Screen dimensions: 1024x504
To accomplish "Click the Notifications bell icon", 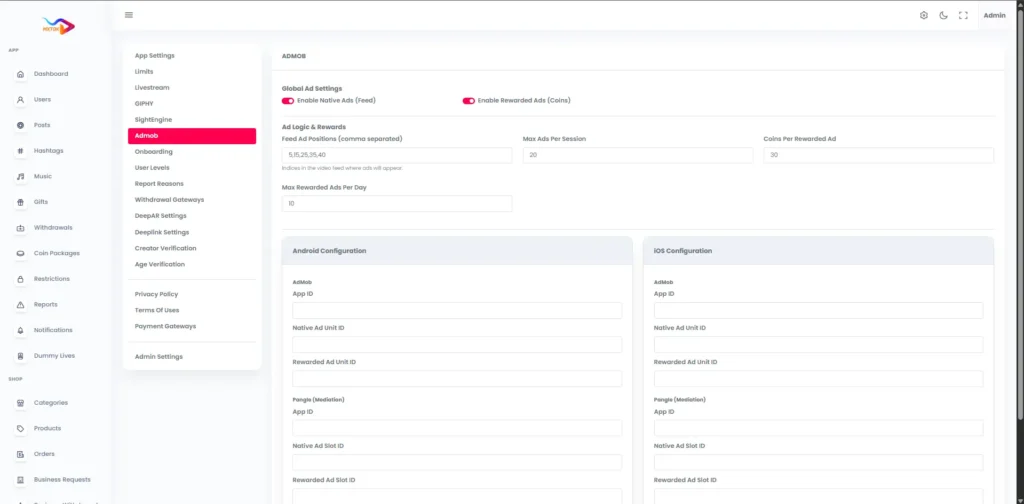I will pyautogui.click(x=20, y=330).
